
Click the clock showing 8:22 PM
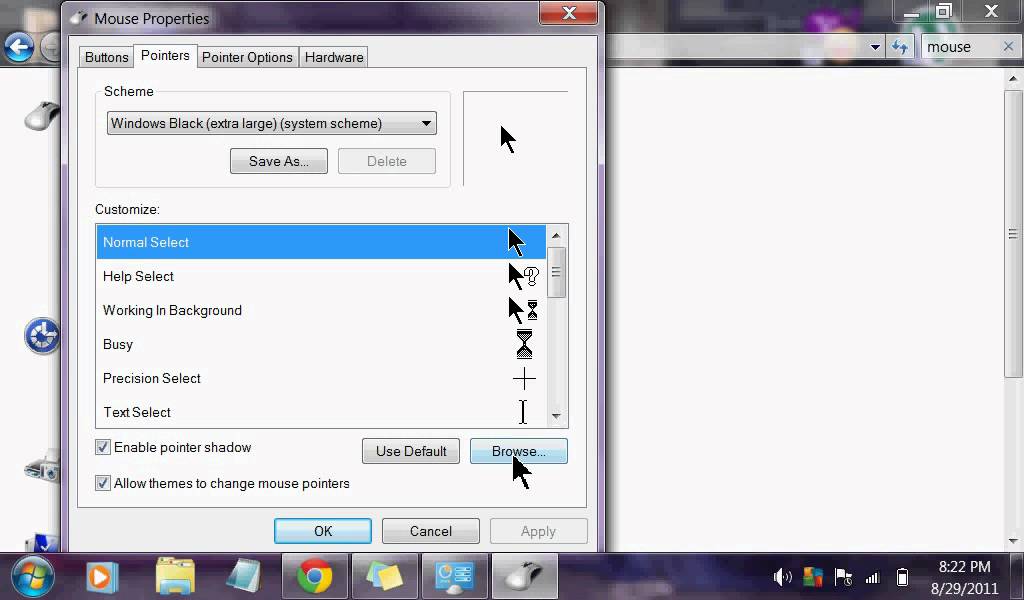tap(964, 567)
